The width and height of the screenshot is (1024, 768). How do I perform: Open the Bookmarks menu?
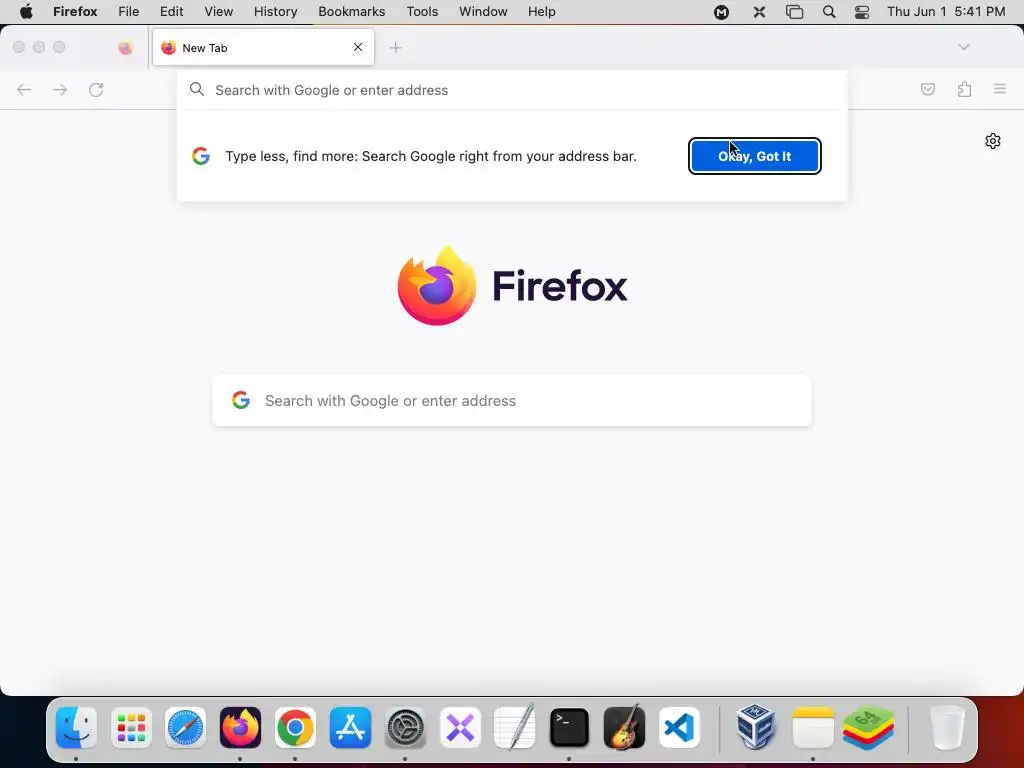(x=351, y=12)
